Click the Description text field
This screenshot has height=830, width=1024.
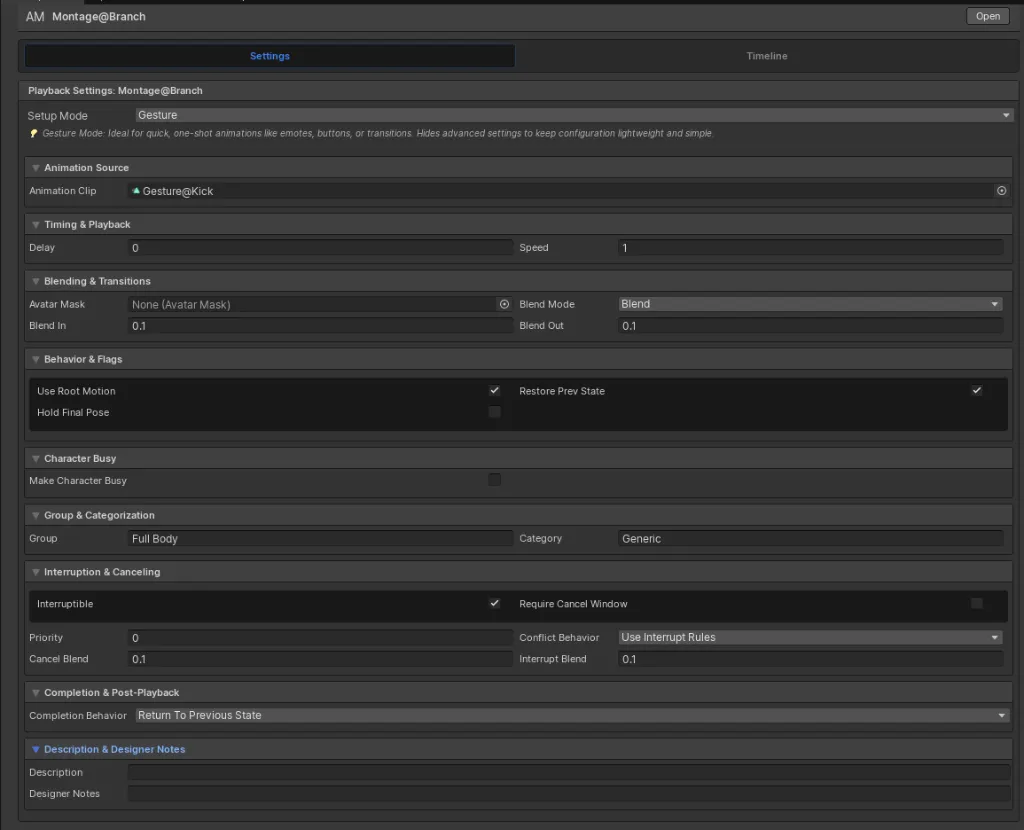point(569,773)
